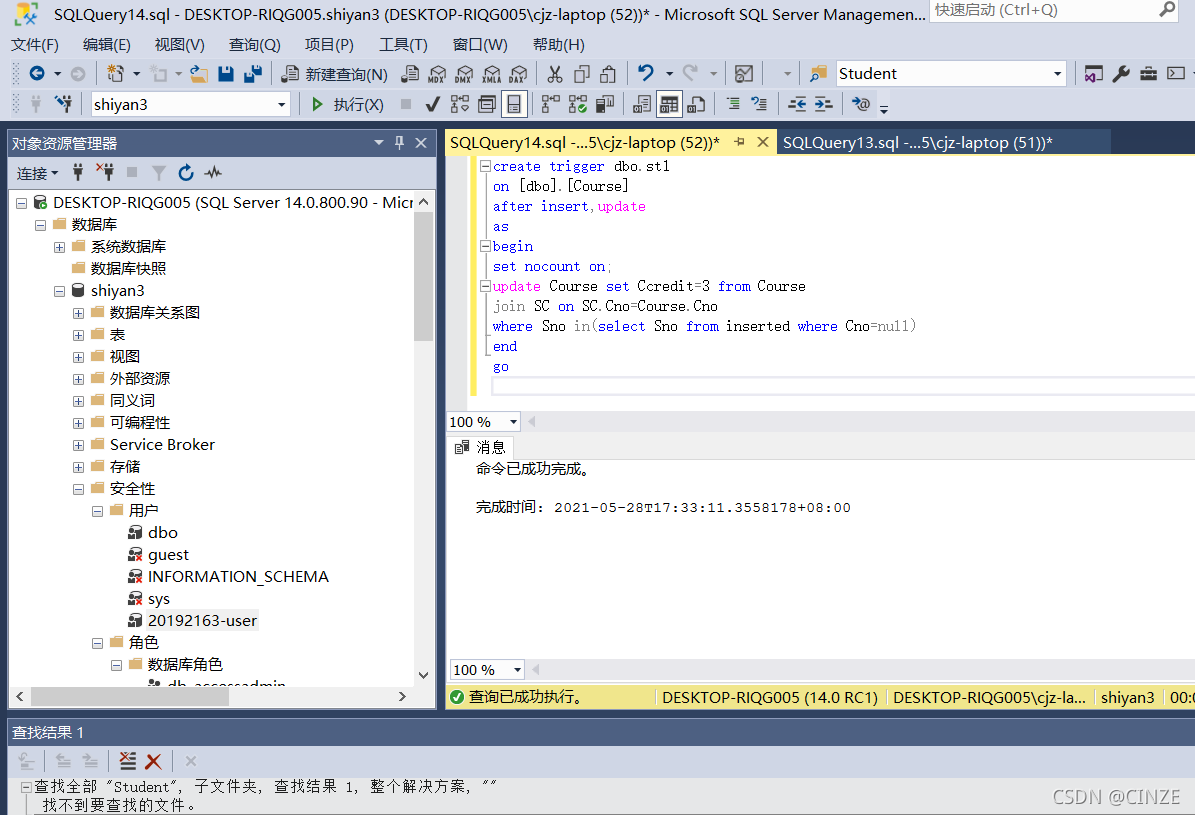This screenshot has width=1195, height=815.
Task: Open the 编辑(E) menu
Action: pyautogui.click(x=107, y=45)
